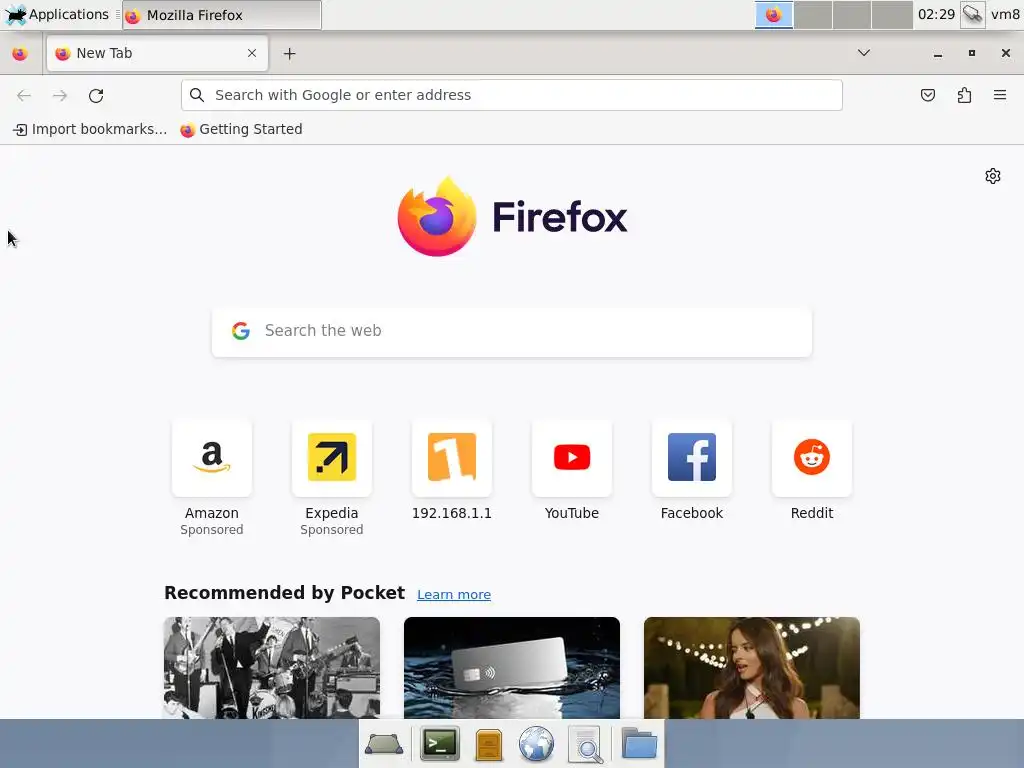Launch File Manager cabinet dock icon
This screenshot has height=768, width=1024.
[488, 744]
